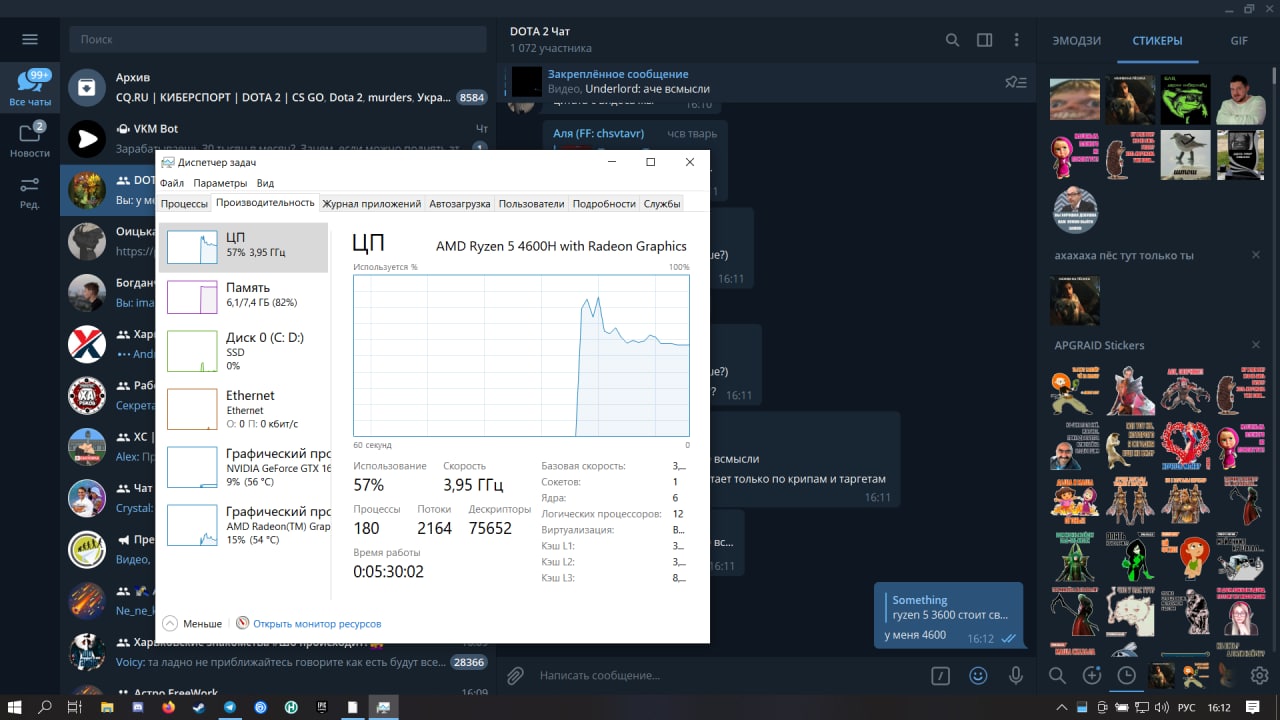Search stickers with the magnifier icon

(x=1057, y=676)
